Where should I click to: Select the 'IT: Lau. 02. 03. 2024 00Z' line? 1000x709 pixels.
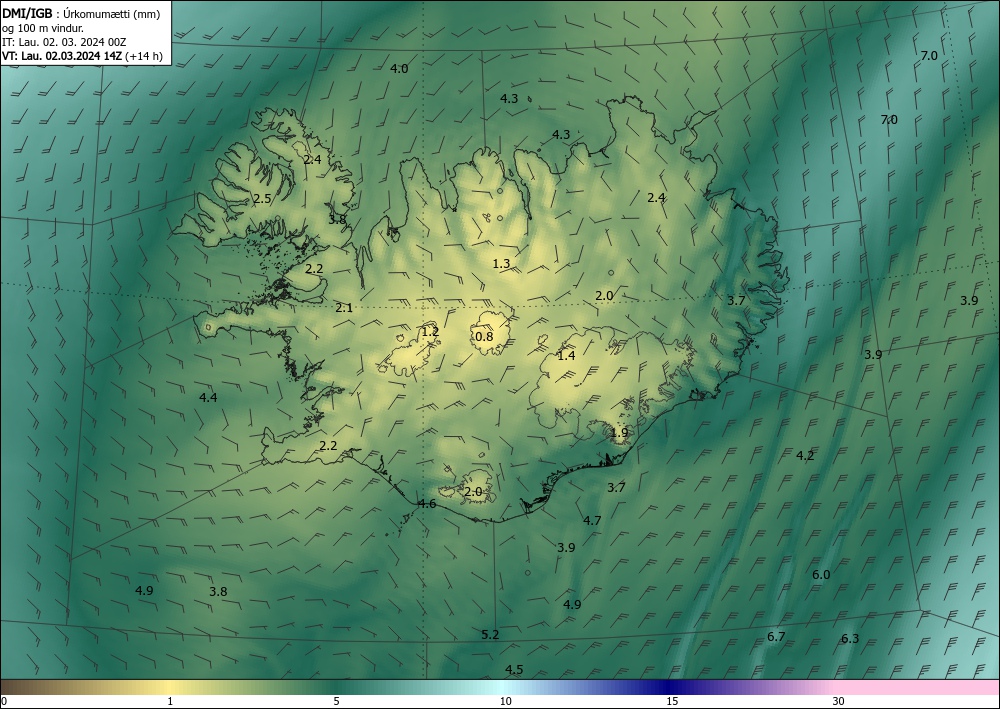pyautogui.click(x=64, y=42)
